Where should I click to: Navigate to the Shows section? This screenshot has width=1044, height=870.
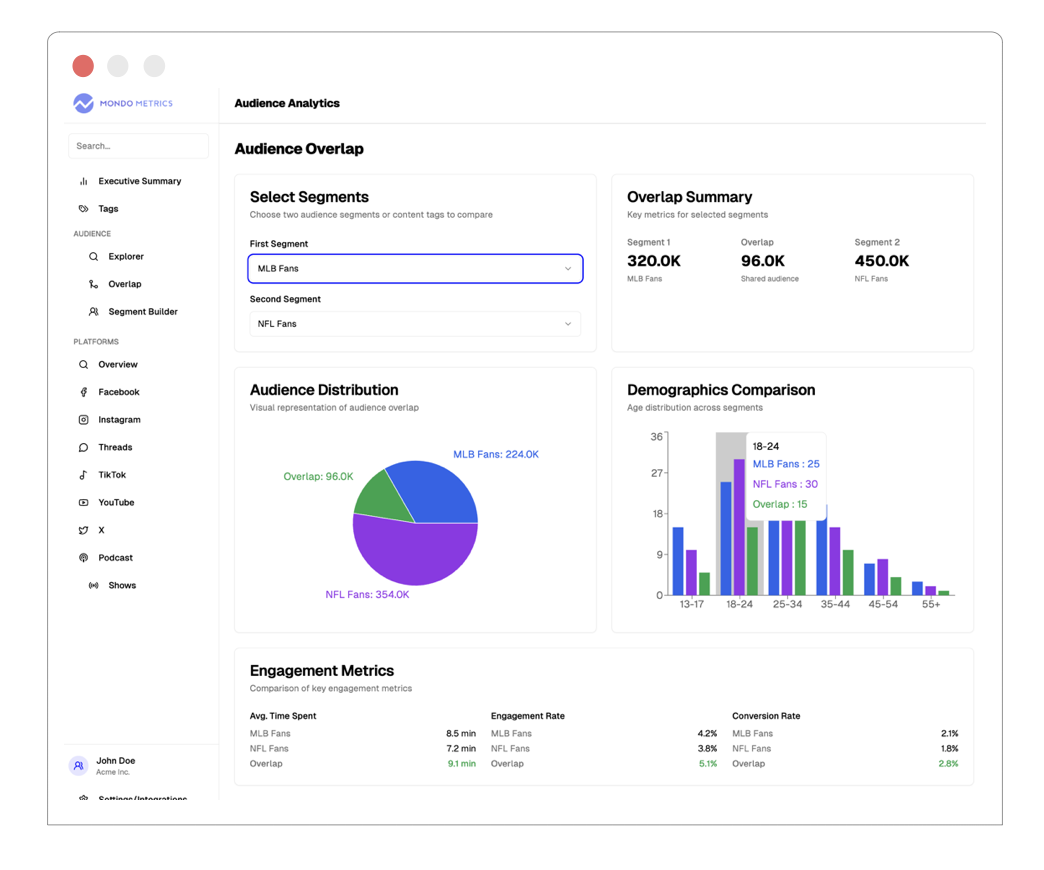(x=122, y=586)
